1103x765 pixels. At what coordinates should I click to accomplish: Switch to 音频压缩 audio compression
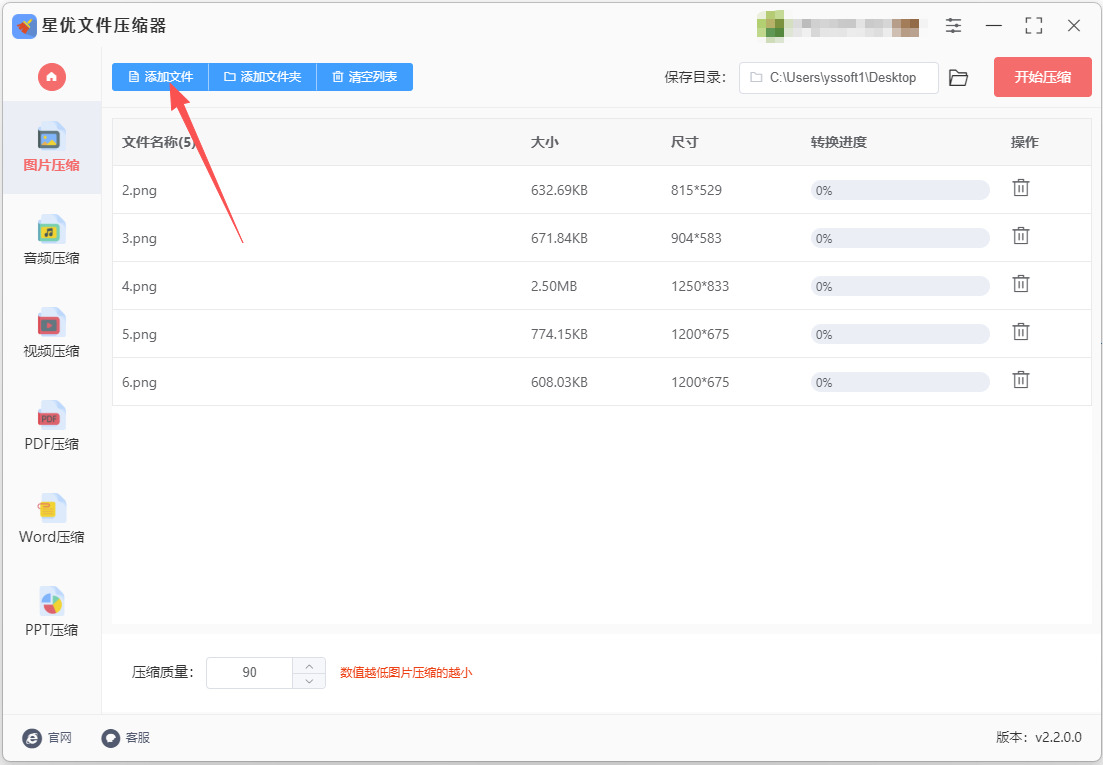(x=51, y=240)
